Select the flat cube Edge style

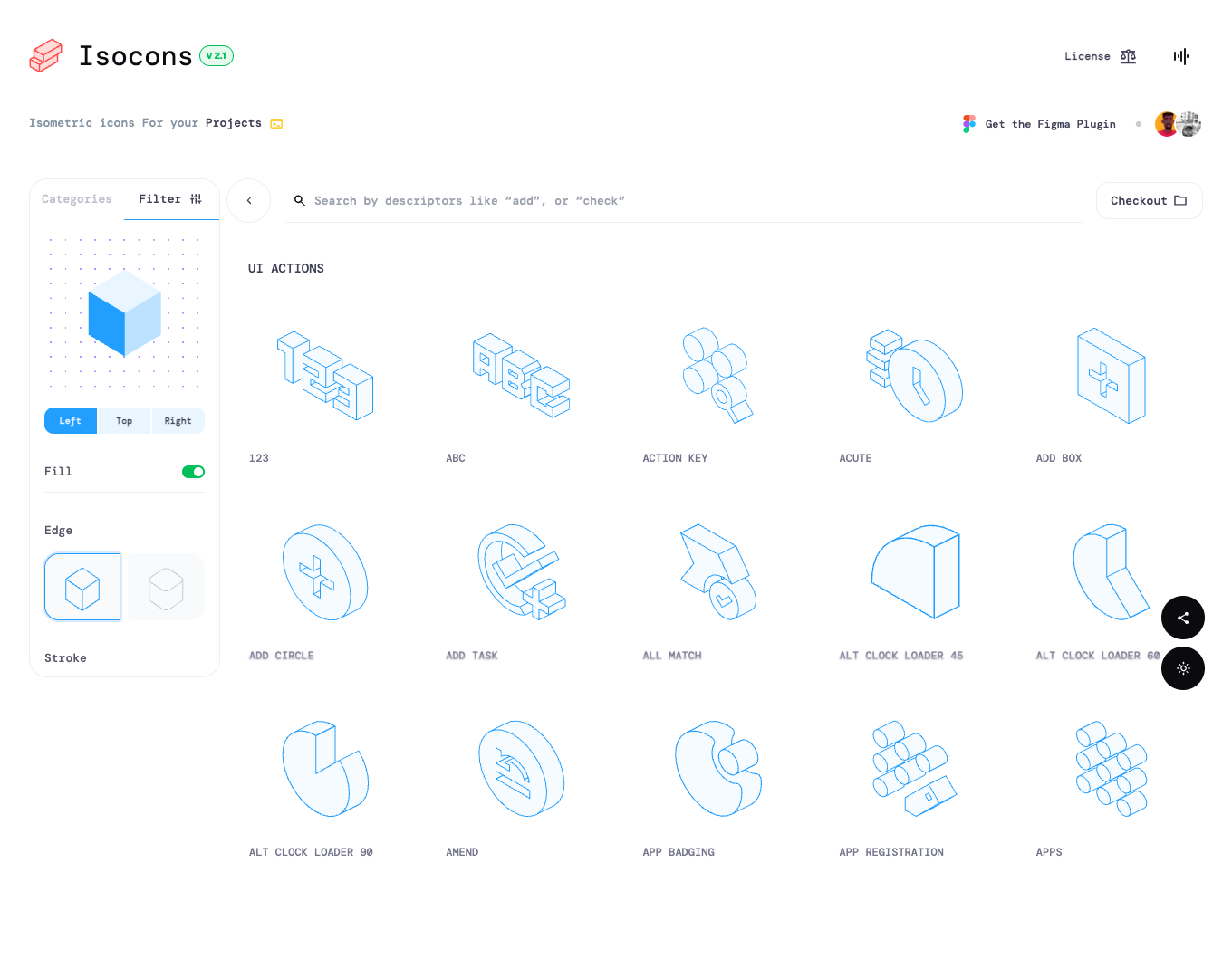pos(165,586)
